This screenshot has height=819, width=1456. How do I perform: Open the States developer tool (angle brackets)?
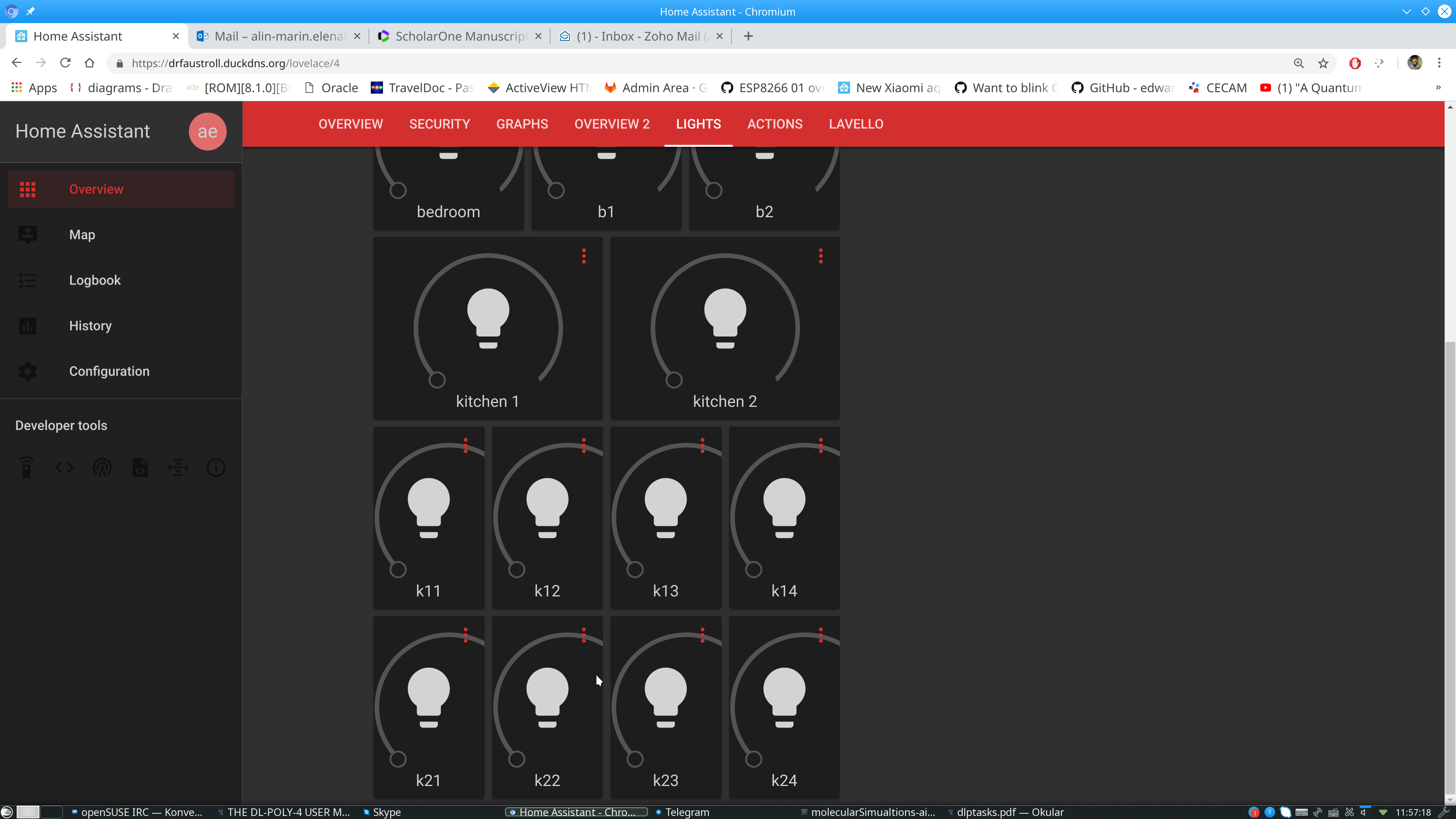click(64, 468)
